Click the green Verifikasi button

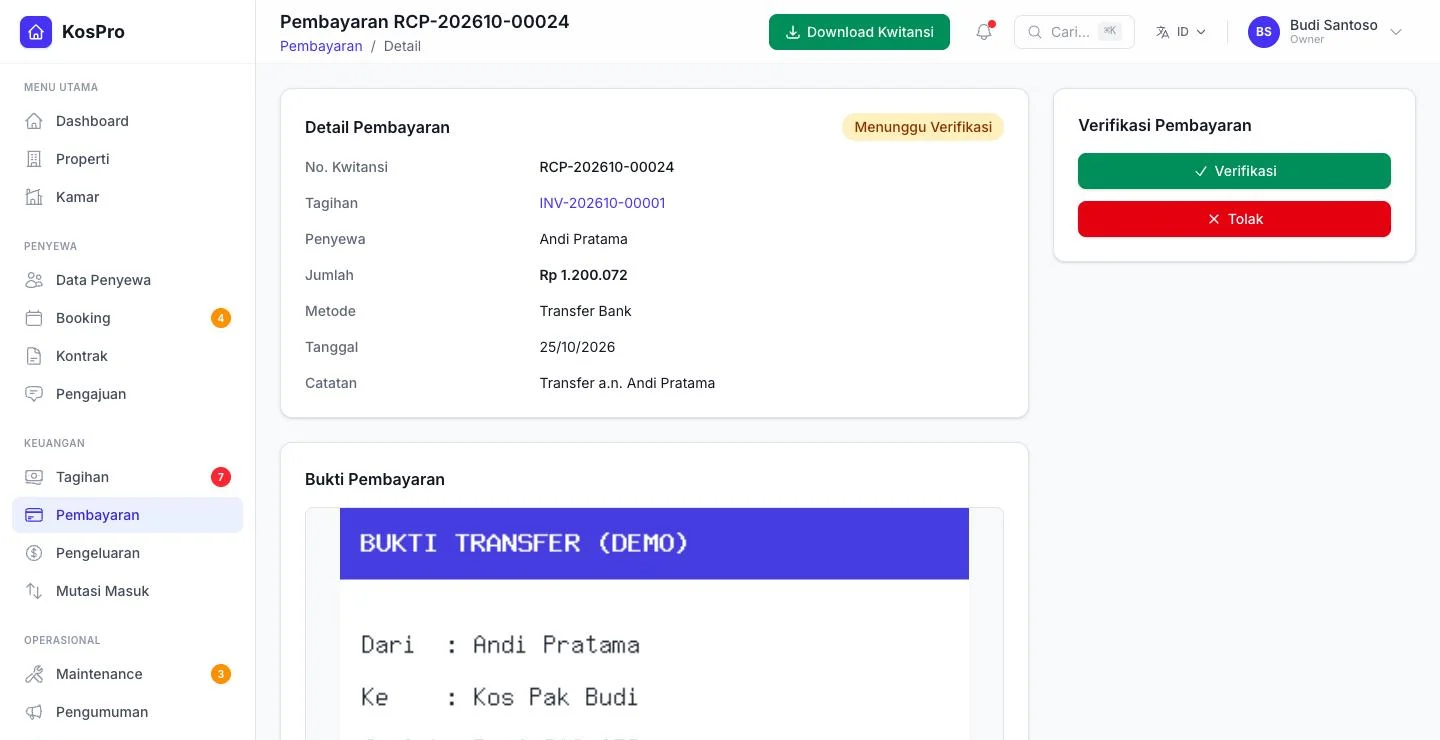click(1234, 171)
